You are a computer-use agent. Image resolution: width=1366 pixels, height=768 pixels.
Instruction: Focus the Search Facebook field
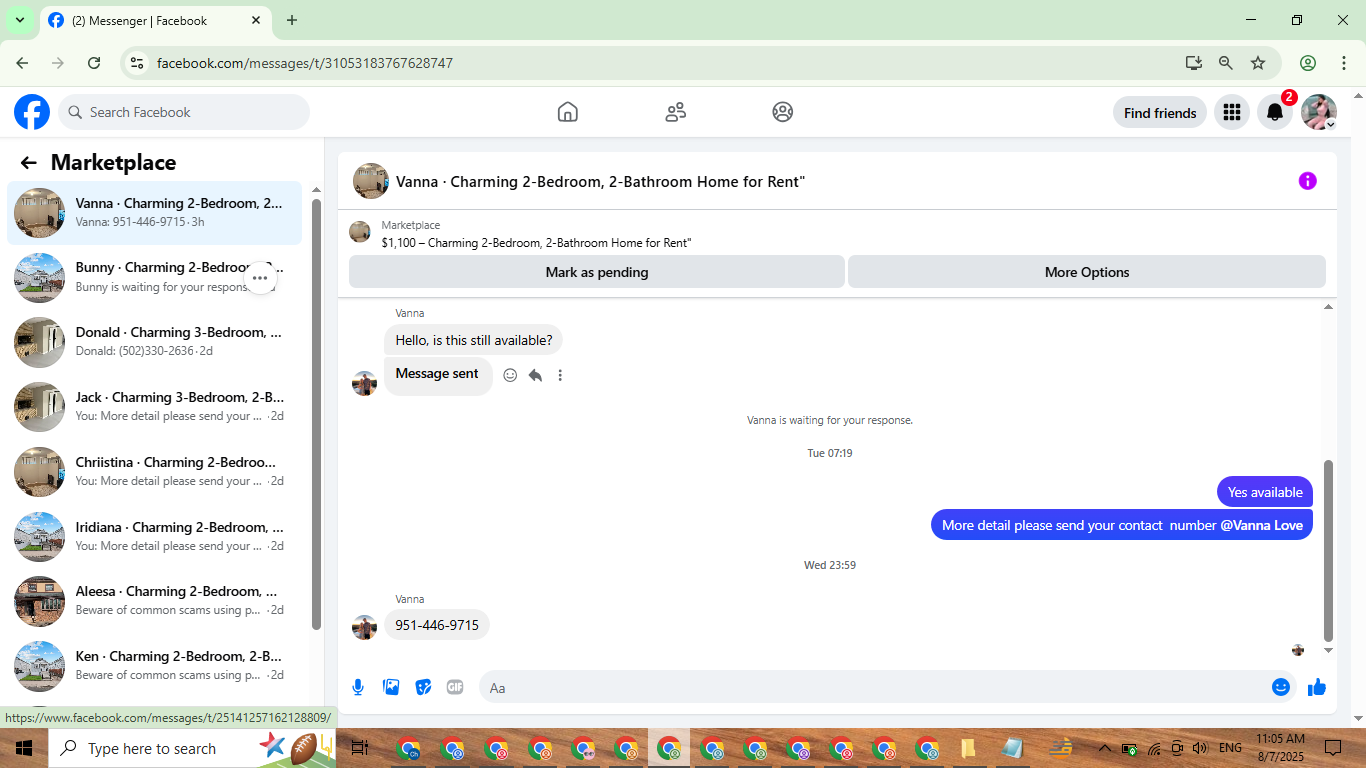tap(184, 112)
